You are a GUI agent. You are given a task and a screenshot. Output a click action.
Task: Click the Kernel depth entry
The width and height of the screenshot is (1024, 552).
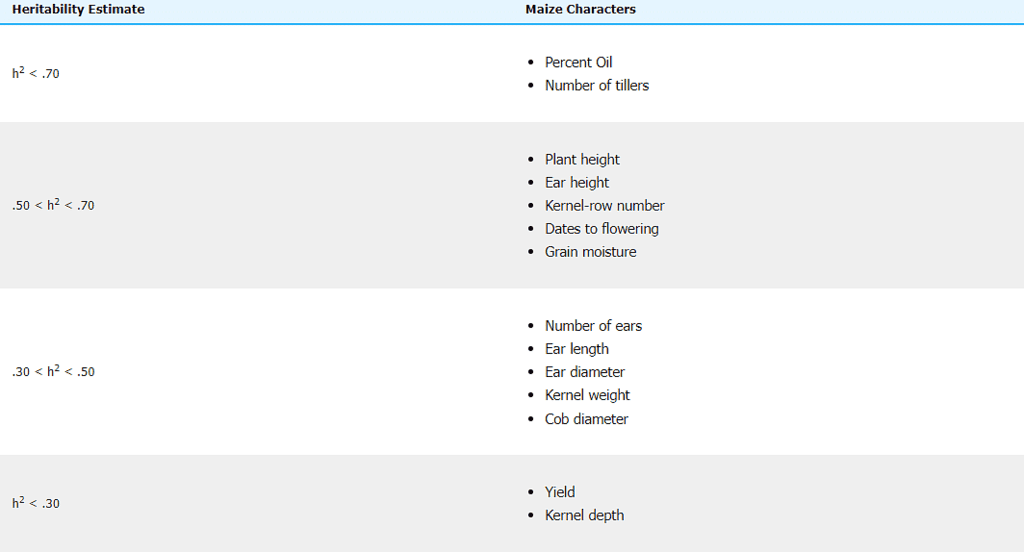coord(584,515)
